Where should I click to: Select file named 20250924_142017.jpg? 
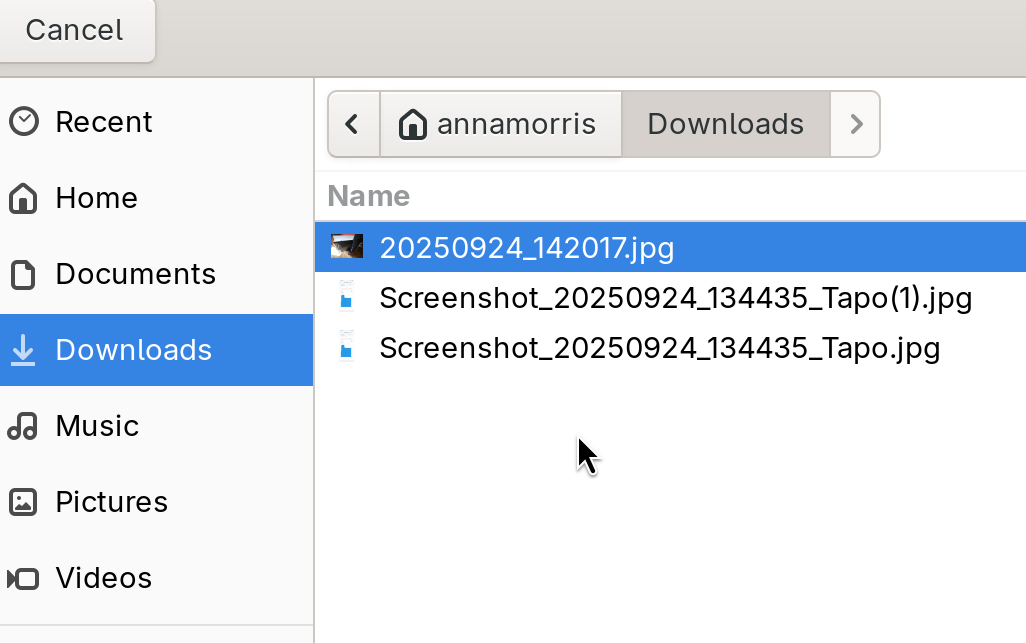tap(527, 247)
